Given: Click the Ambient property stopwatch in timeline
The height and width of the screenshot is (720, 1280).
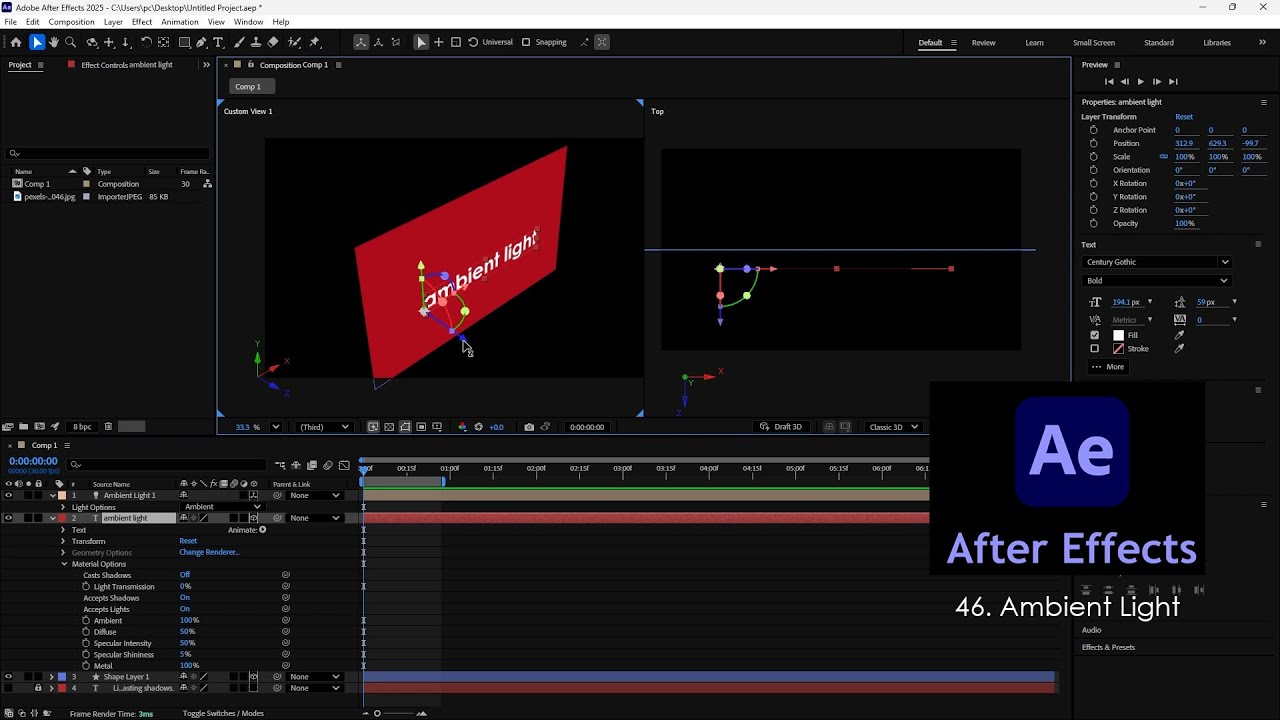Looking at the screenshot, I should click(86, 621).
